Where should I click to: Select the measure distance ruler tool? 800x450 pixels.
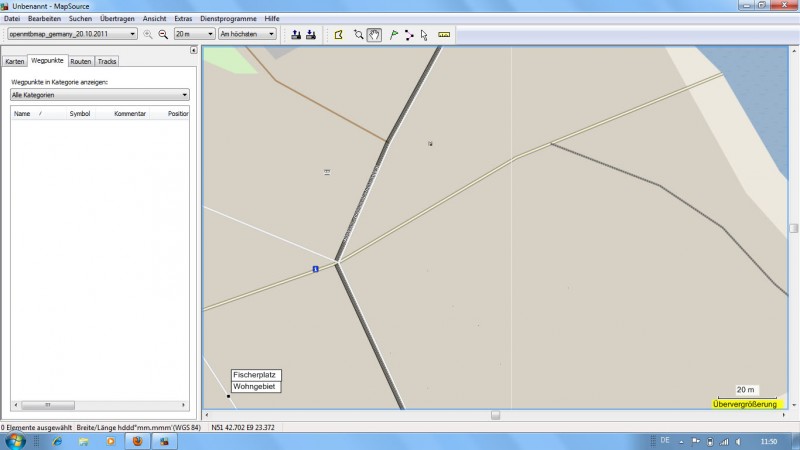click(x=444, y=34)
